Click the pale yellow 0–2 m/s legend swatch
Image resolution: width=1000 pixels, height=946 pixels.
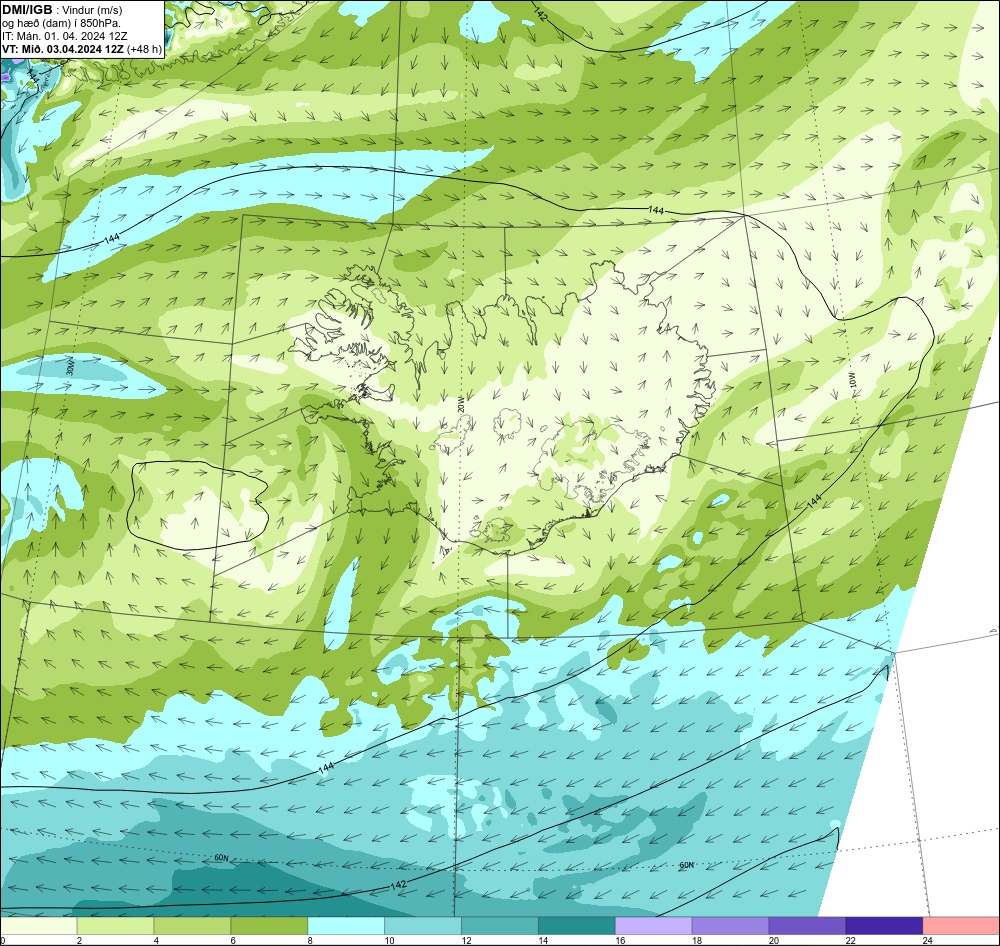point(38,926)
